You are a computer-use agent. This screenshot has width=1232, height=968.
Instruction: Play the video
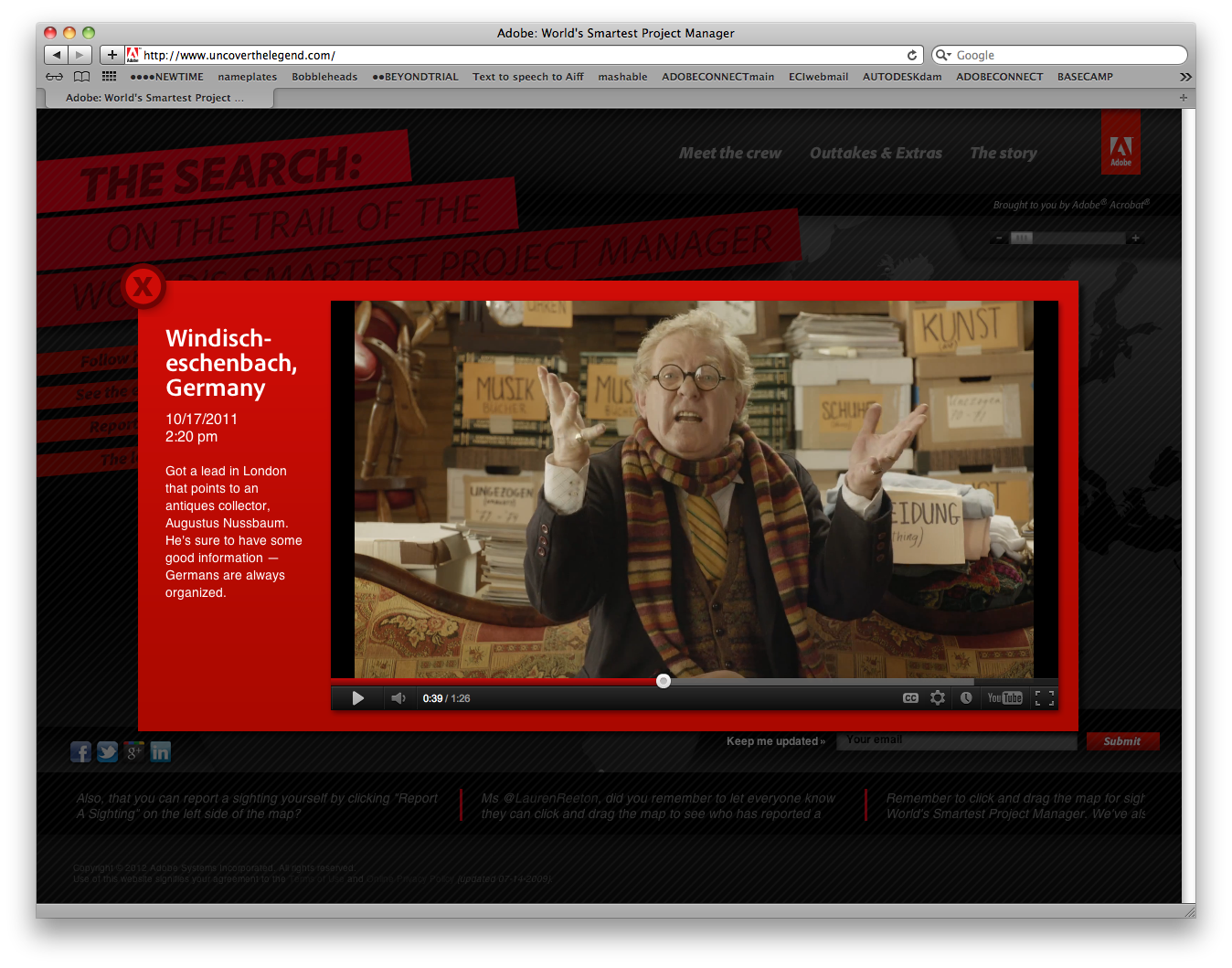(x=357, y=698)
